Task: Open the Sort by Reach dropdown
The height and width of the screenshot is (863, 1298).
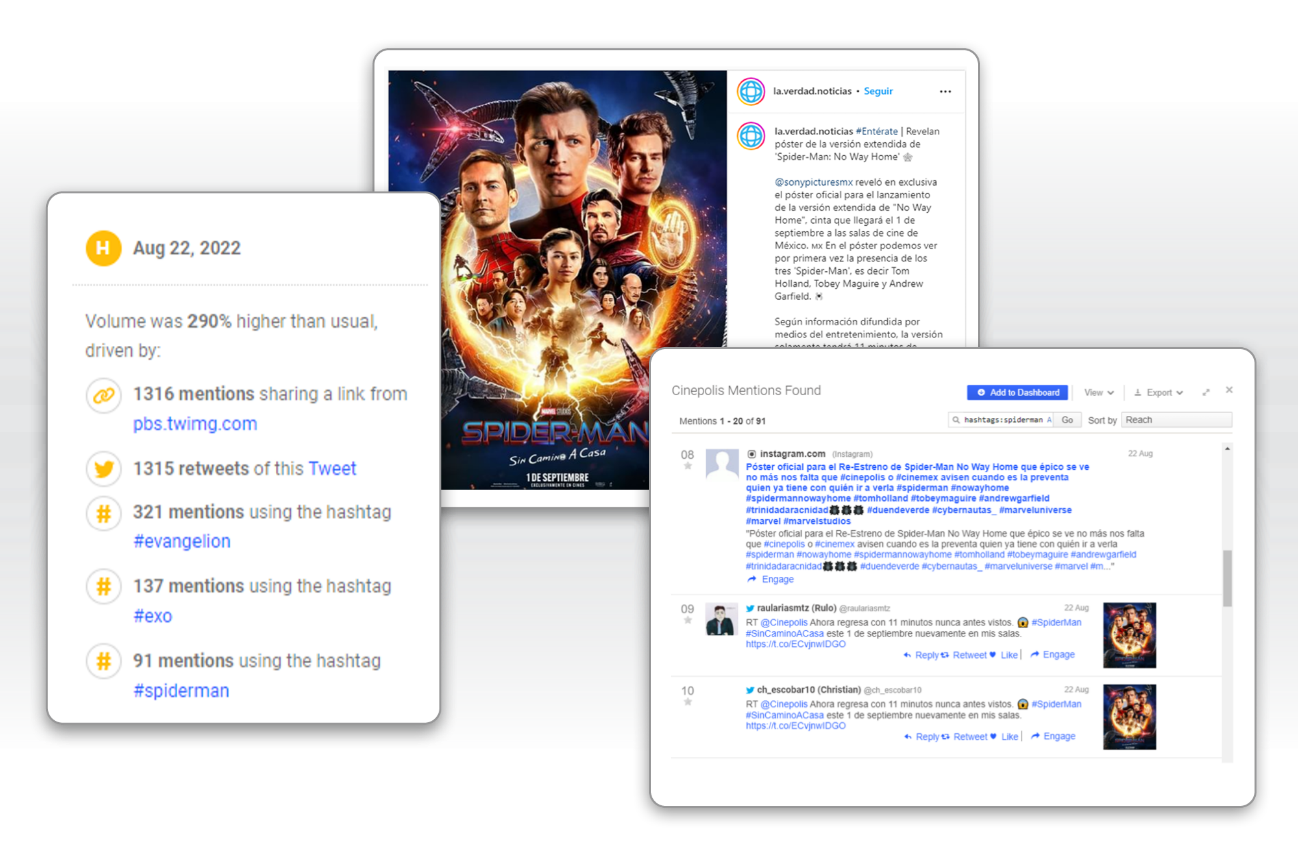Action: pos(1176,420)
